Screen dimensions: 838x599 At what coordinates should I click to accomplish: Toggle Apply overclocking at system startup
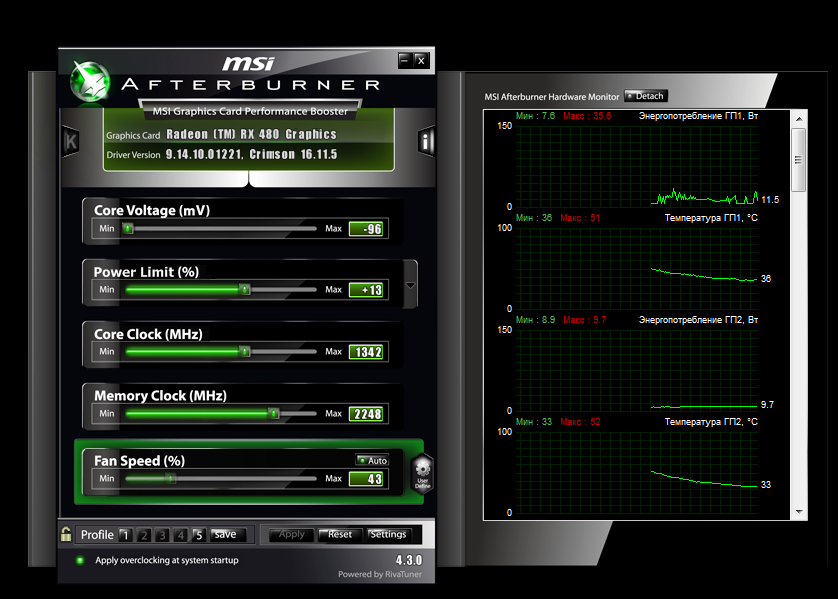80,560
